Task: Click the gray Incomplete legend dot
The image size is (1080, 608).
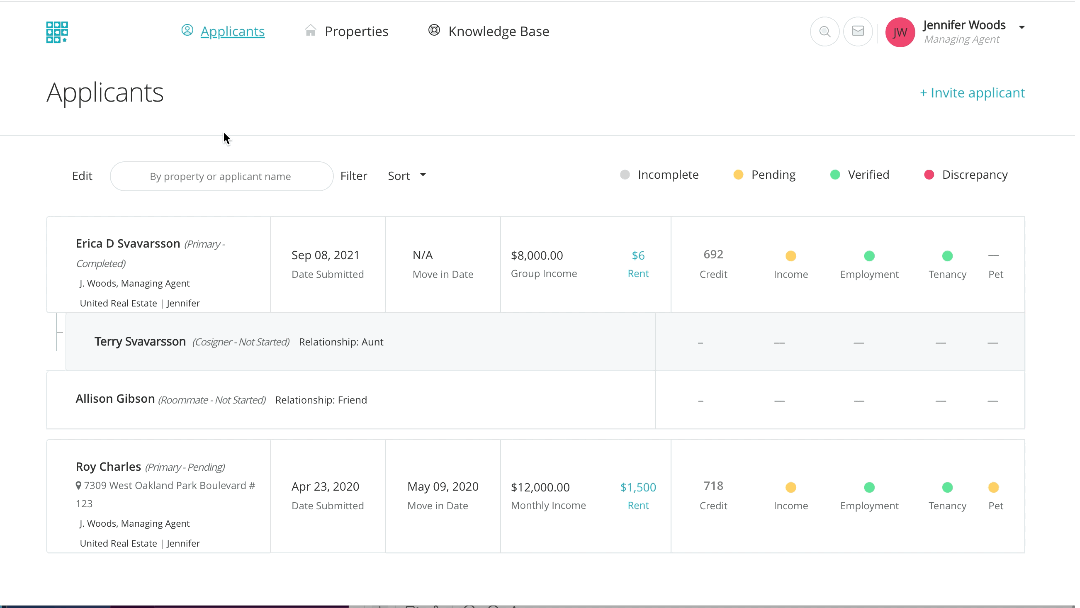Action: pos(625,175)
